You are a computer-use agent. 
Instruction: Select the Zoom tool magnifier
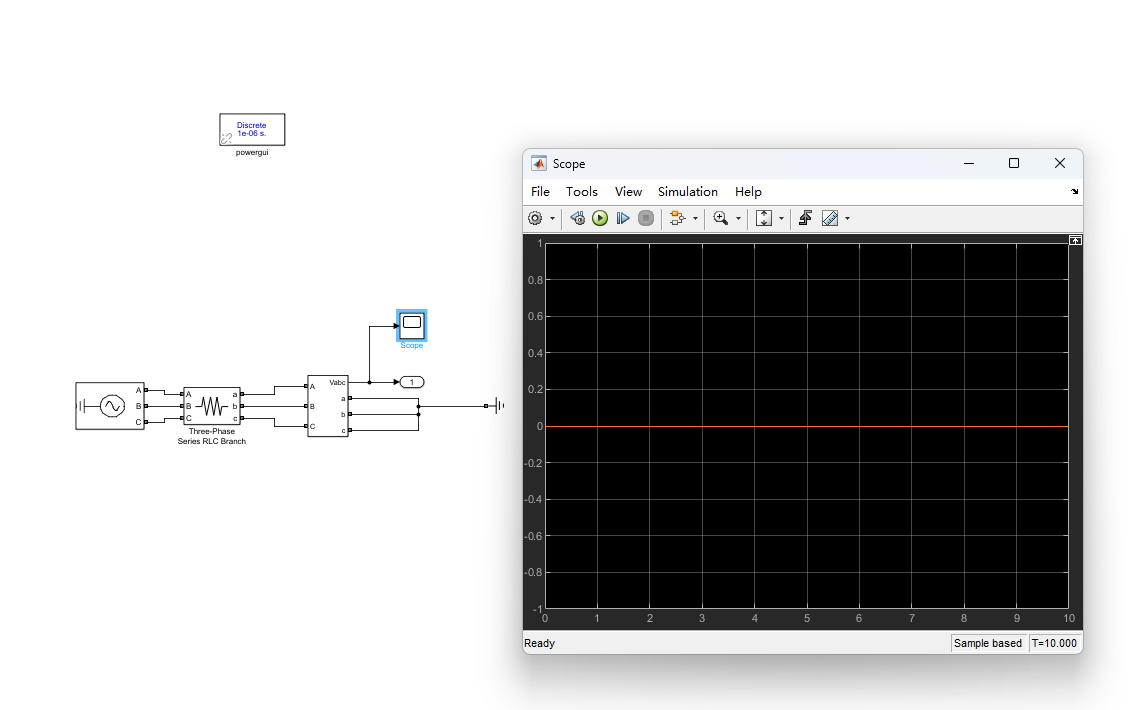[x=720, y=218]
